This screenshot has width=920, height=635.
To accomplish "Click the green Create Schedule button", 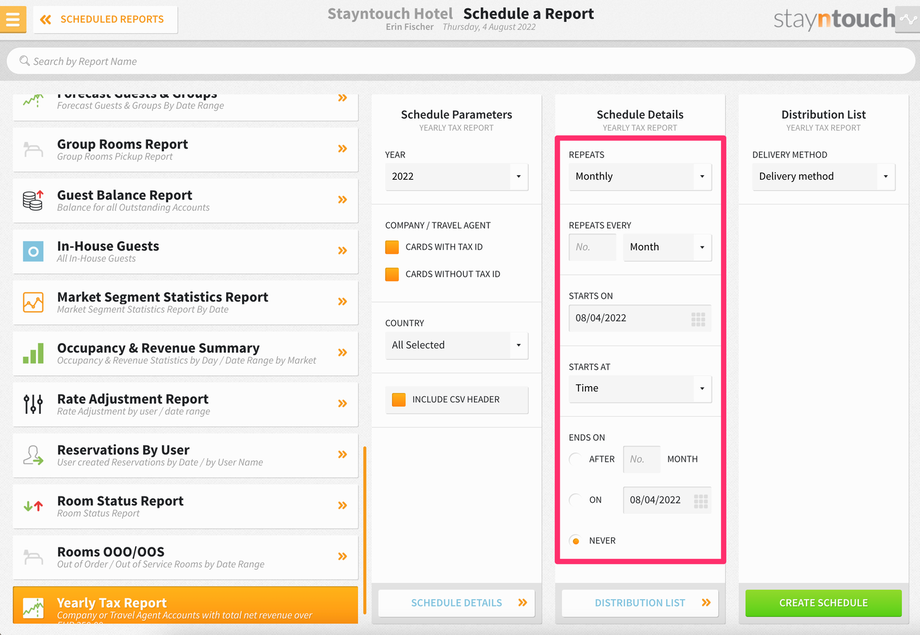I will coord(823,603).
